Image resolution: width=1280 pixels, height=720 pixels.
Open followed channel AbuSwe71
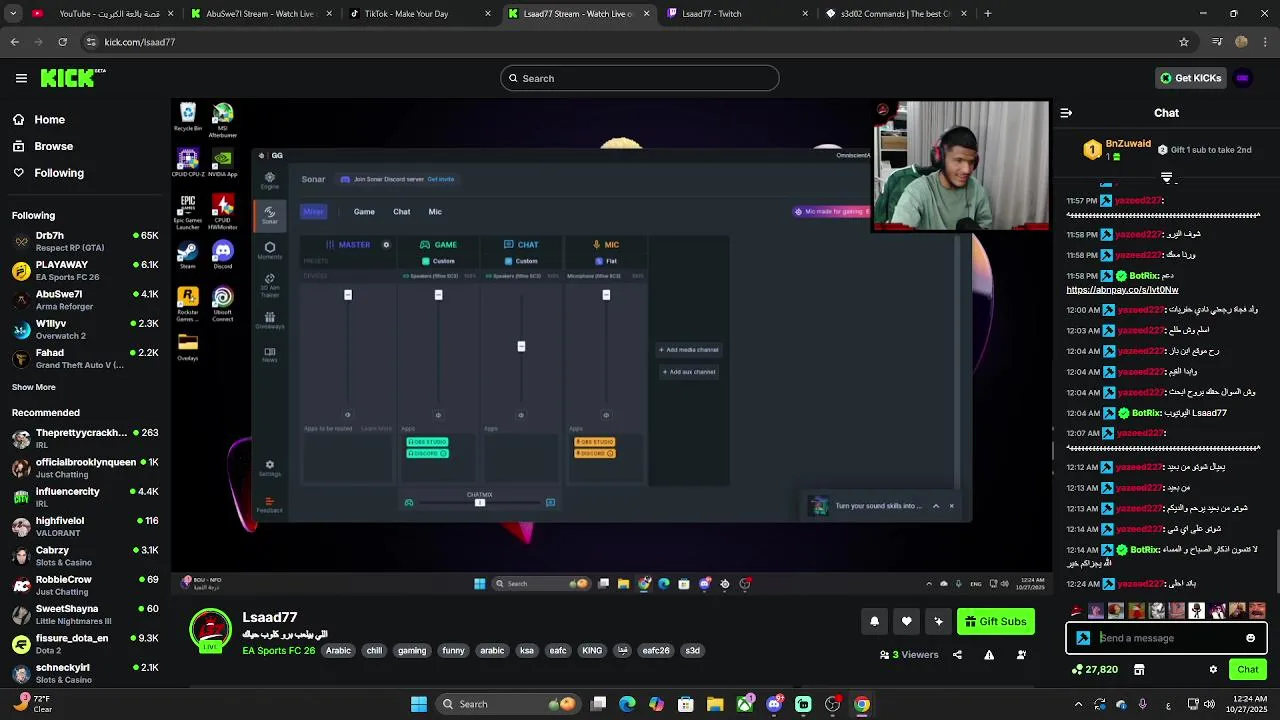point(85,300)
